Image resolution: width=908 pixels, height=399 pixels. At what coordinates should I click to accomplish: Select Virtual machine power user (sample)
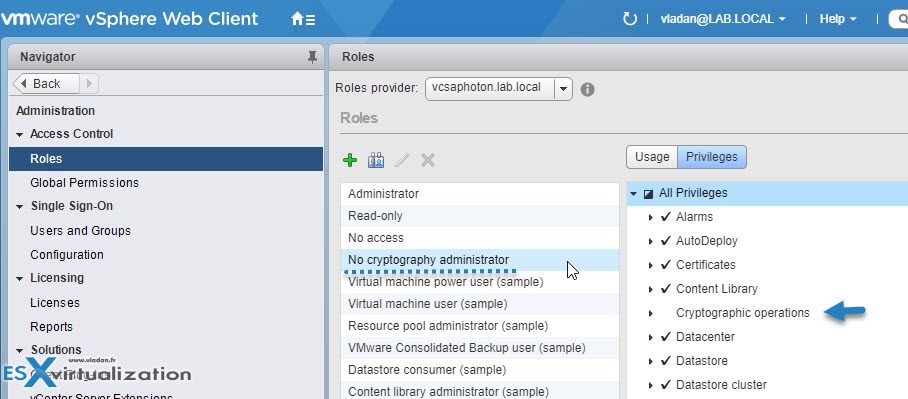(x=480, y=282)
